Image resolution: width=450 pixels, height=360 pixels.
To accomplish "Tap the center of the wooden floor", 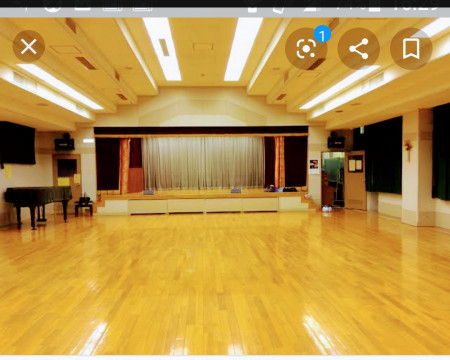I will (225, 283).
